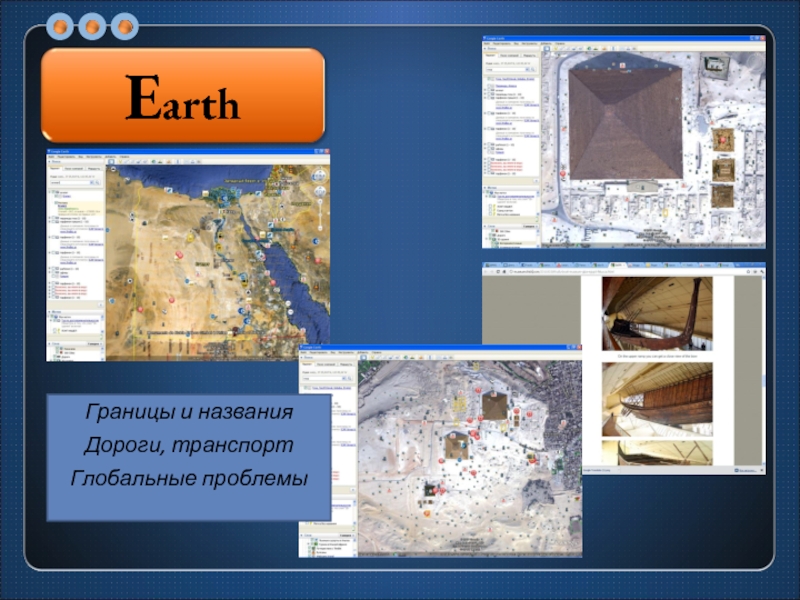Click the address bar of the boat photo browser
800x600 pixels.
pyautogui.click(x=627, y=271)
